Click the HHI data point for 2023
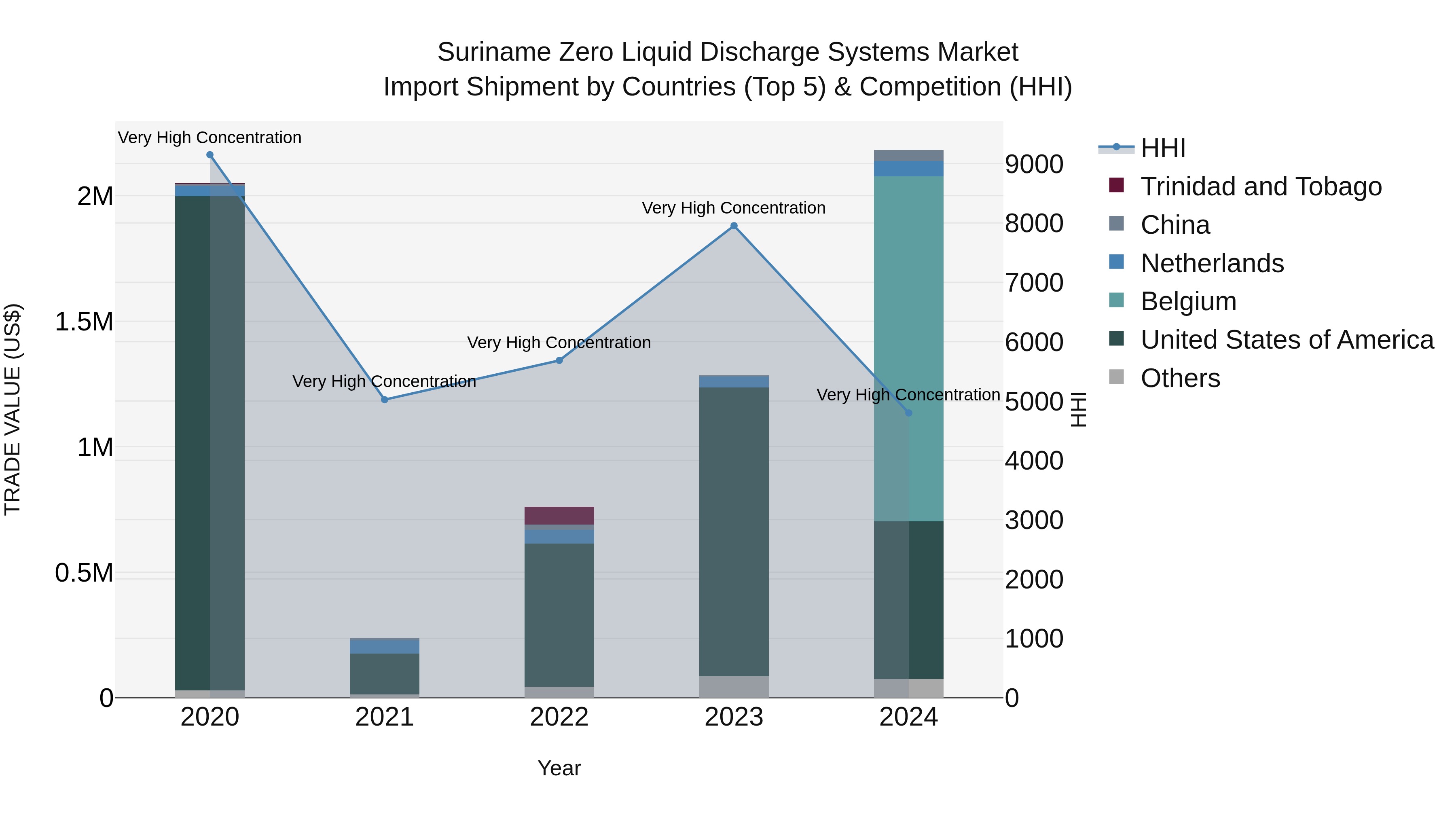Viewport: 1456px width, 819px height. [734, 226]
